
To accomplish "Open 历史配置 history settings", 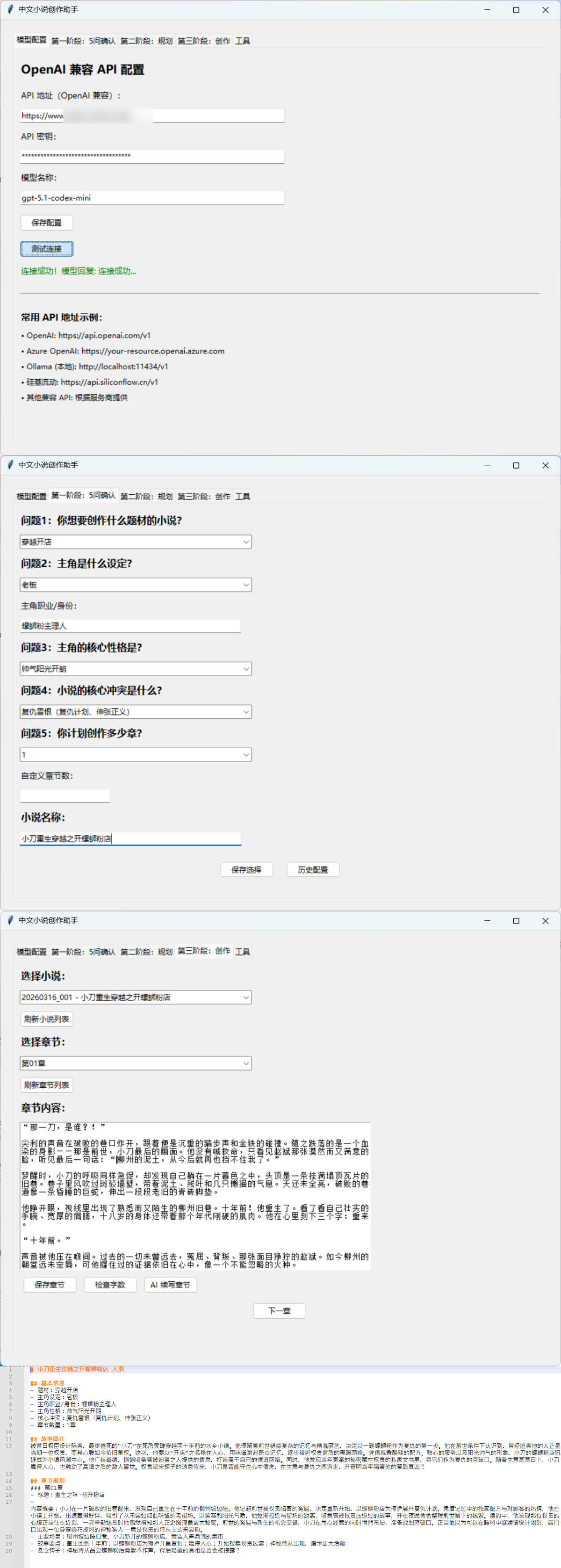I will [313, 870].
